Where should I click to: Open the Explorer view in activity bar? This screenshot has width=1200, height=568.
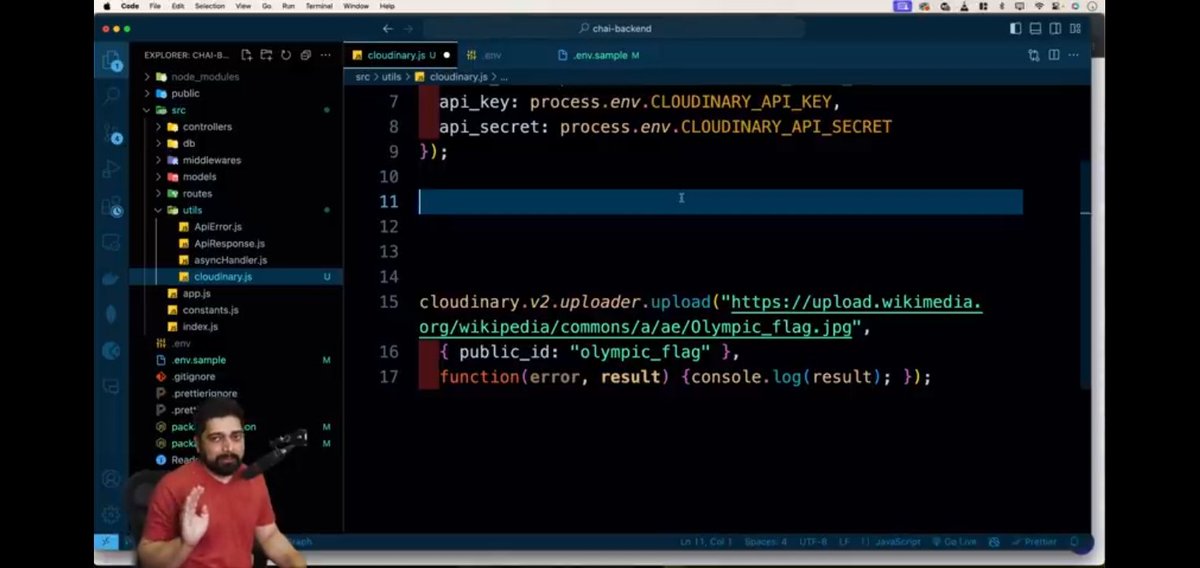[x=111, y=61]
